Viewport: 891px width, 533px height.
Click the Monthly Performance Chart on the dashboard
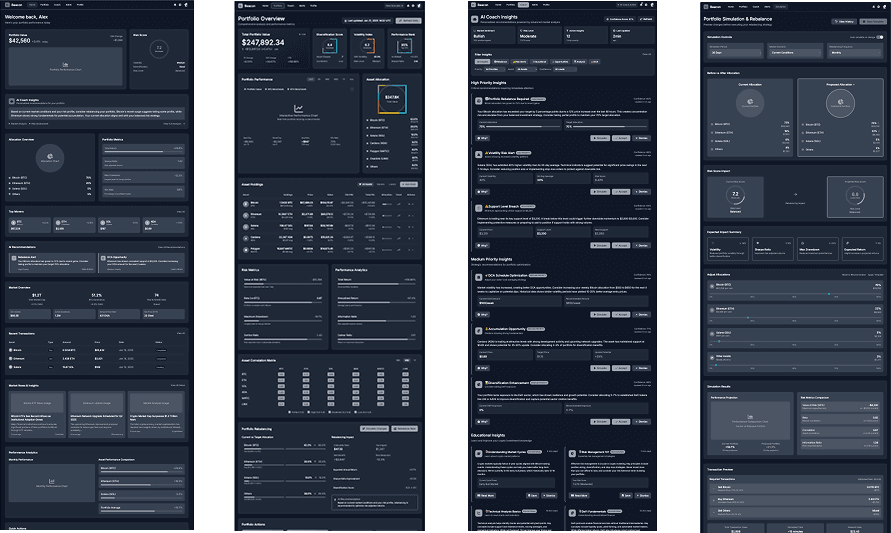pyautogui.click(x=52, y=482)
